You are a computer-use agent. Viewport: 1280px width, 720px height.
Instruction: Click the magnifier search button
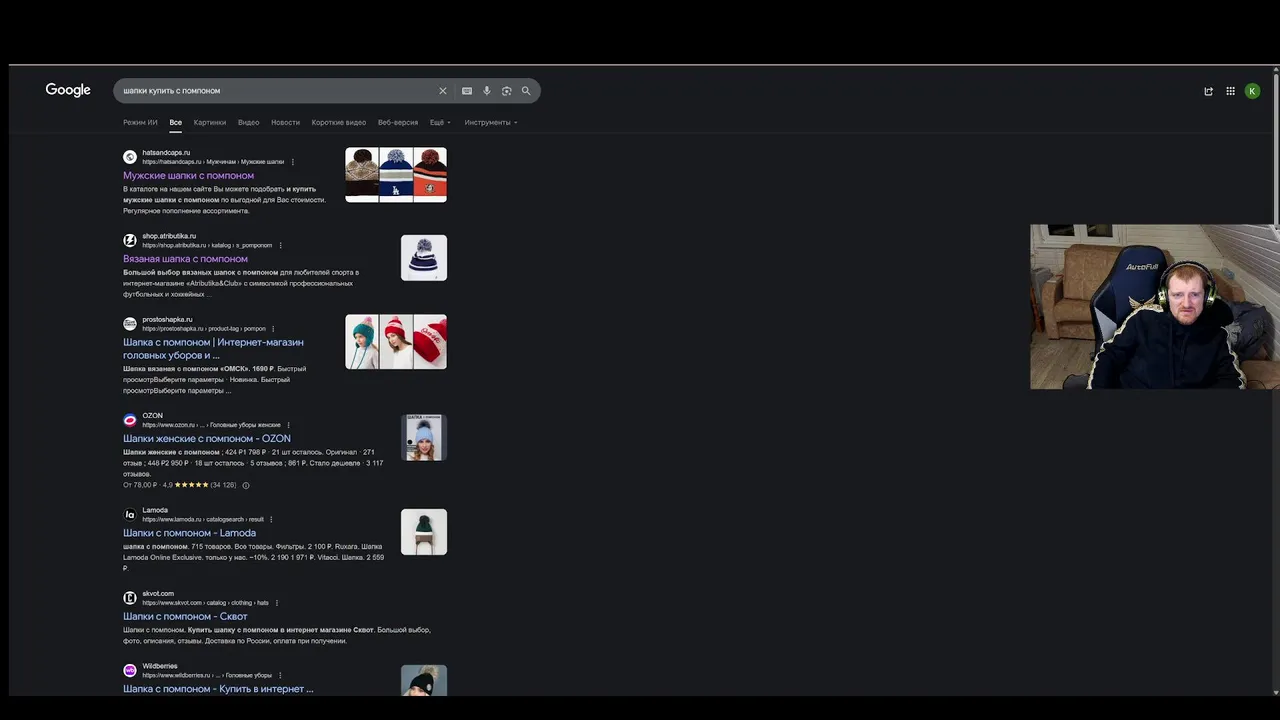[x=526, y=91]
